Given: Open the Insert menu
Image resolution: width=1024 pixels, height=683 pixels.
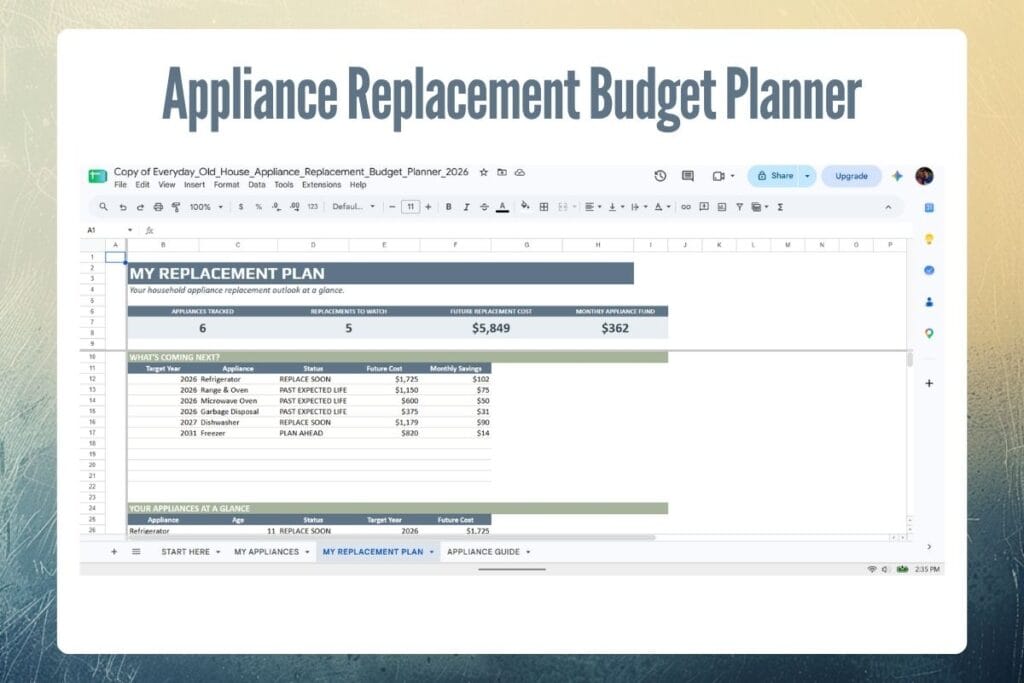Looking at the screenshot, I should (195, 185).
